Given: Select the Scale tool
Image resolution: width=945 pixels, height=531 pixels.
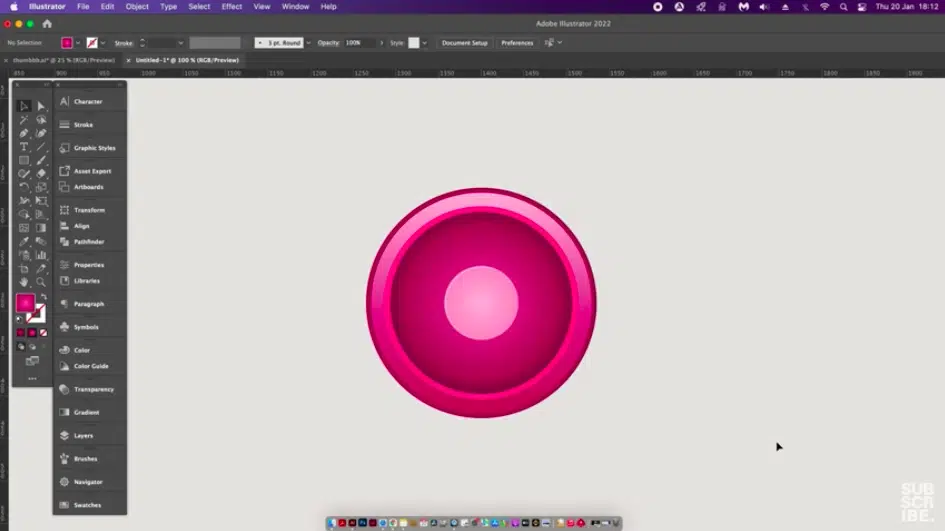Looking at the screenshot, I should click(x=41, y=187).
